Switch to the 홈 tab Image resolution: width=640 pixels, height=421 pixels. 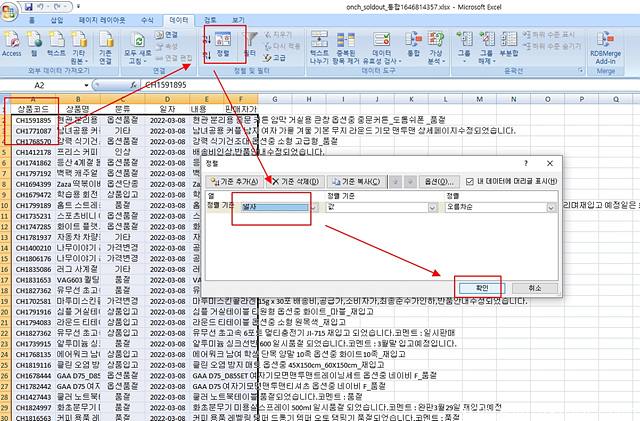32,20
